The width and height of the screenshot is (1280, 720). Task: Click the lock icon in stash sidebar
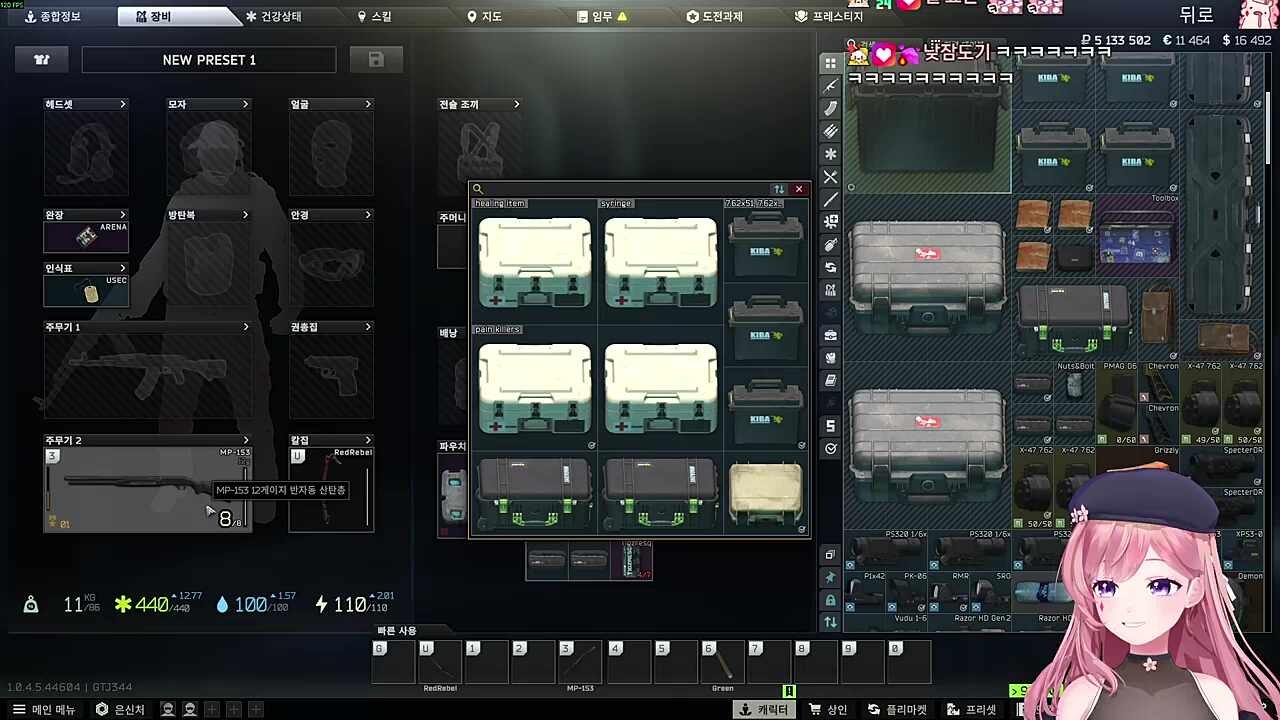click(830, 600)
